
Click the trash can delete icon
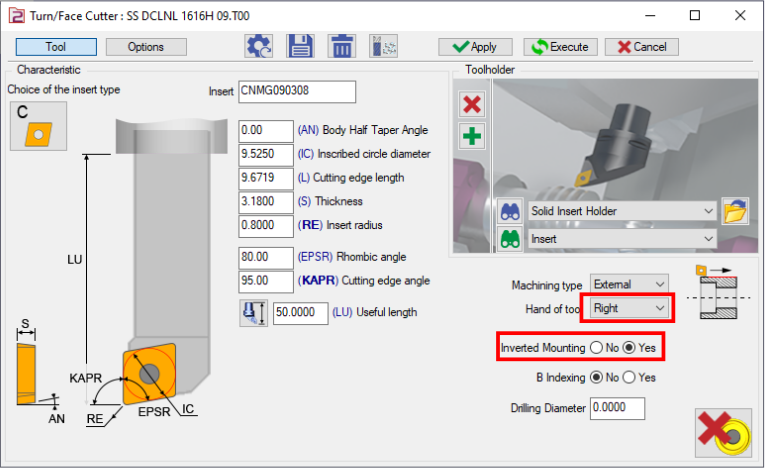[342, 46]
